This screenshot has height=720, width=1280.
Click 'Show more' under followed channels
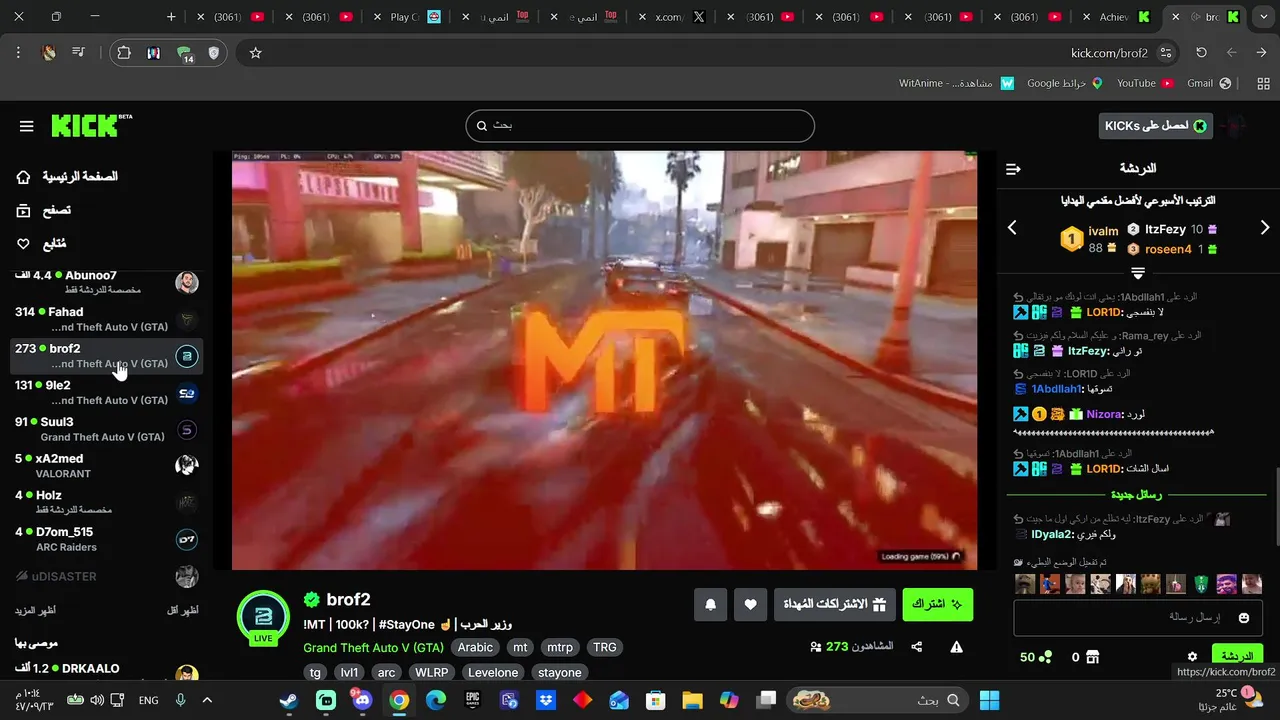[35, 610]
